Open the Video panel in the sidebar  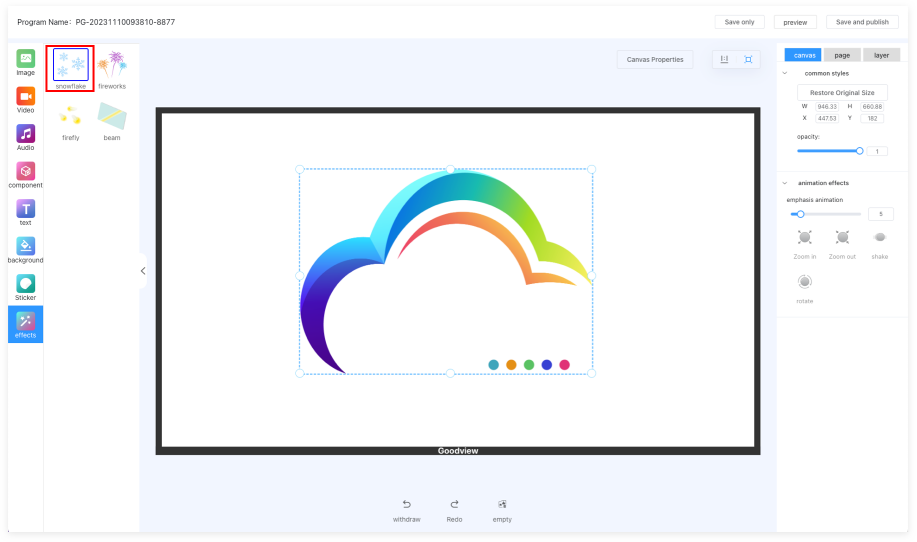click(x=25, y=100)
